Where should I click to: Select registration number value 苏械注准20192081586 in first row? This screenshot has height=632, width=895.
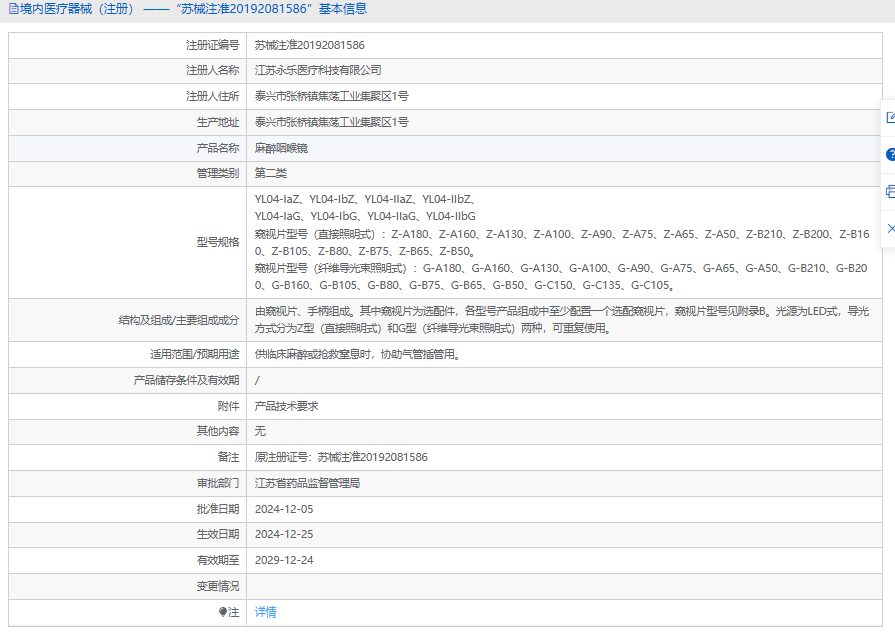[x=309, y=45]
